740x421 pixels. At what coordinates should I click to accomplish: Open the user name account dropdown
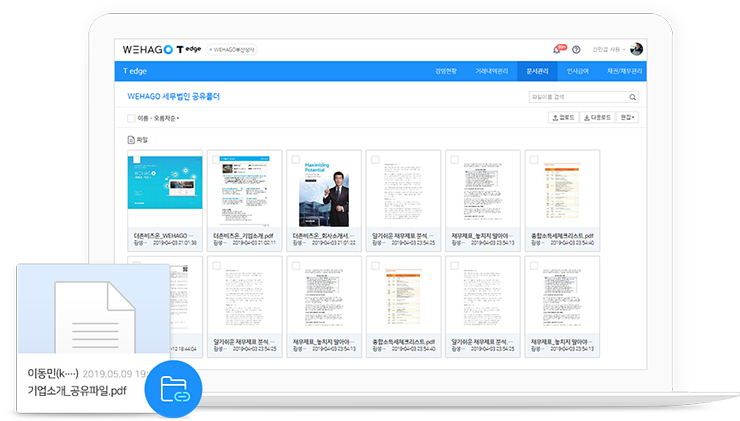(609, 49)
